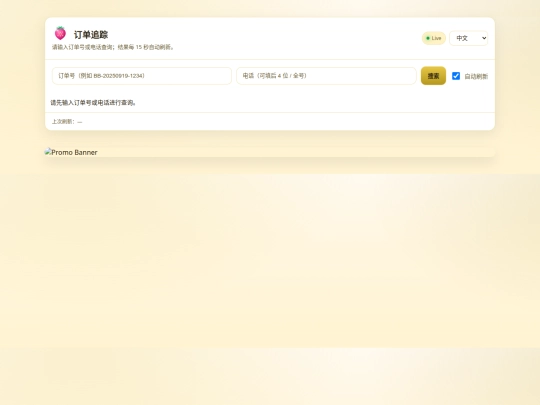Click the 上次刷新 last refresh text
The width and height of the screenshot is (540, 405).
click(67, 122)
